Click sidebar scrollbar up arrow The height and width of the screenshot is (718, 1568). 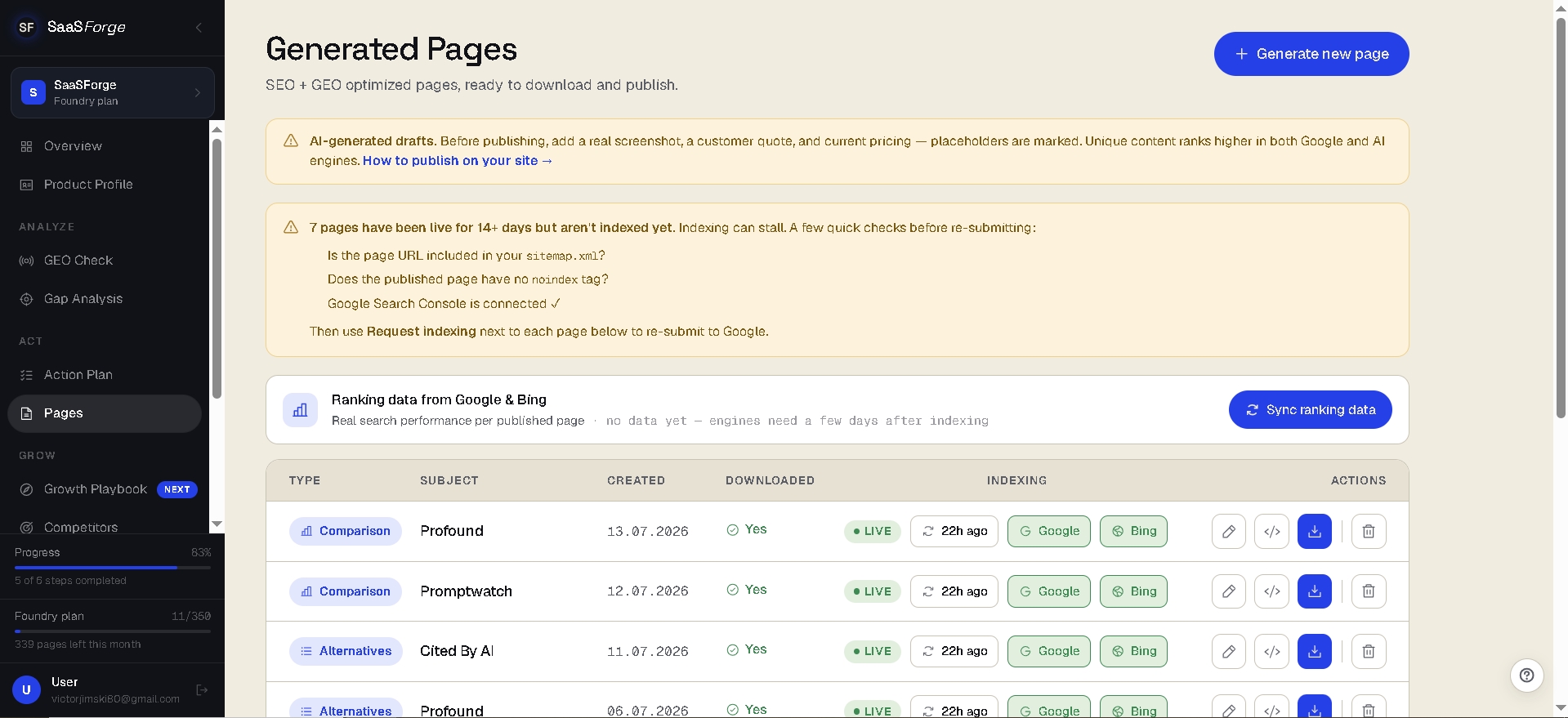(217, 129)
